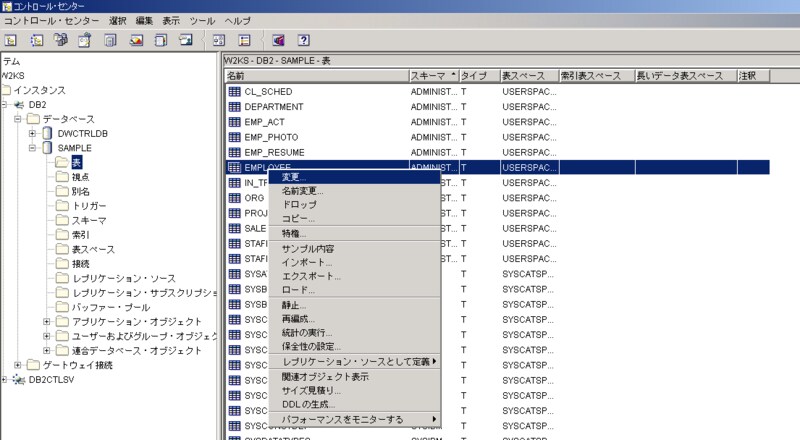The height and width of the screenshot is (440, 800).
Task: Show the Legend toolbar icon
Action: pyautogui.click(x=244, y=40)
